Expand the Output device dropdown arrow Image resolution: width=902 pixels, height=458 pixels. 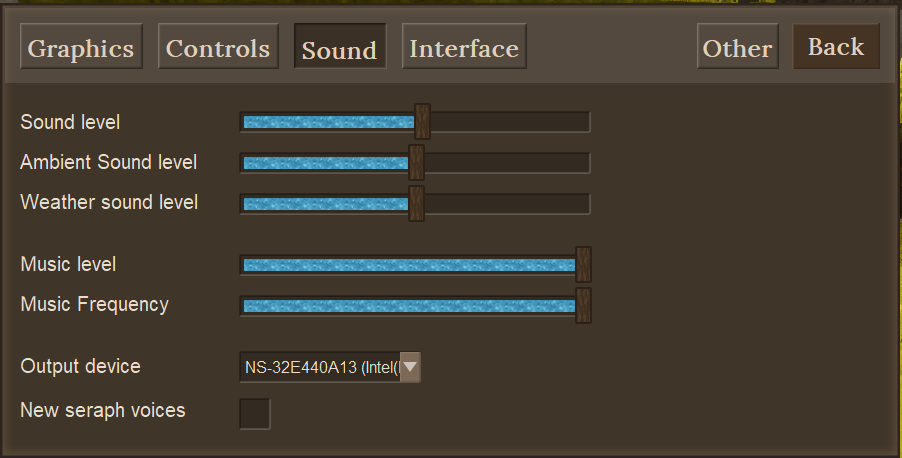(410, 367)
